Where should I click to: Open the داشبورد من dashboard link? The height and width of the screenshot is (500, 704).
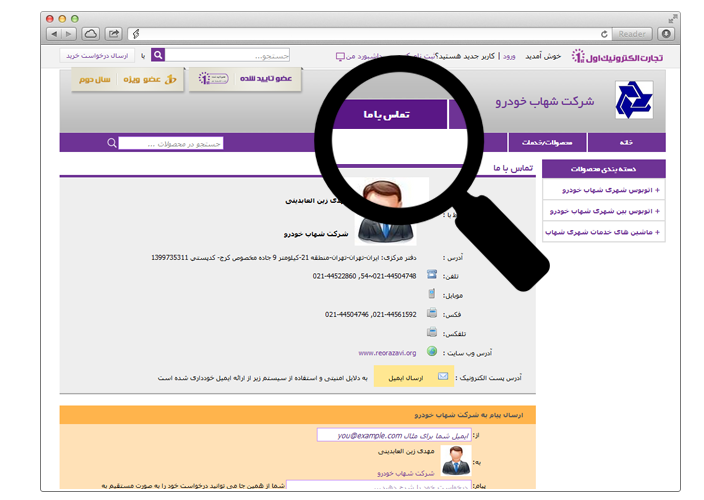point(359,56)
